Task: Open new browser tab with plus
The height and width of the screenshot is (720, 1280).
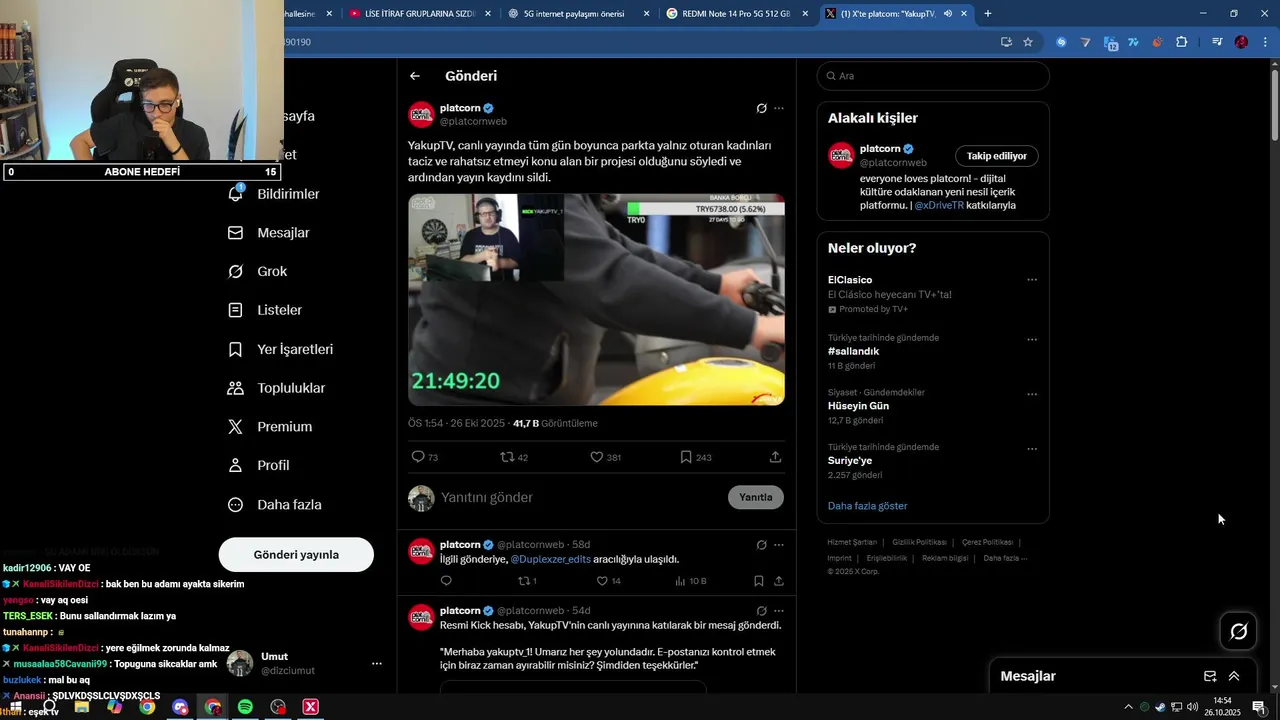Action: (988, 14)
